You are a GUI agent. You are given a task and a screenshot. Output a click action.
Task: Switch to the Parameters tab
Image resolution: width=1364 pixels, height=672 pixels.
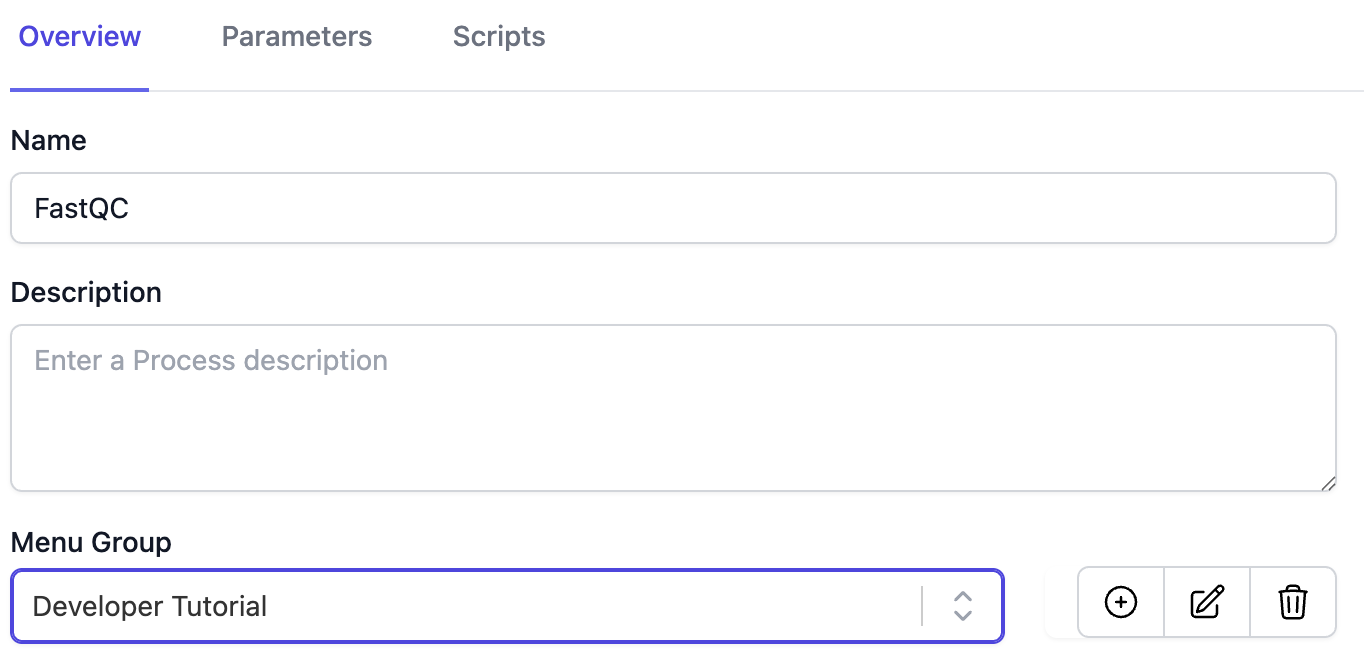pyautogui.click(x=297, y=37)
